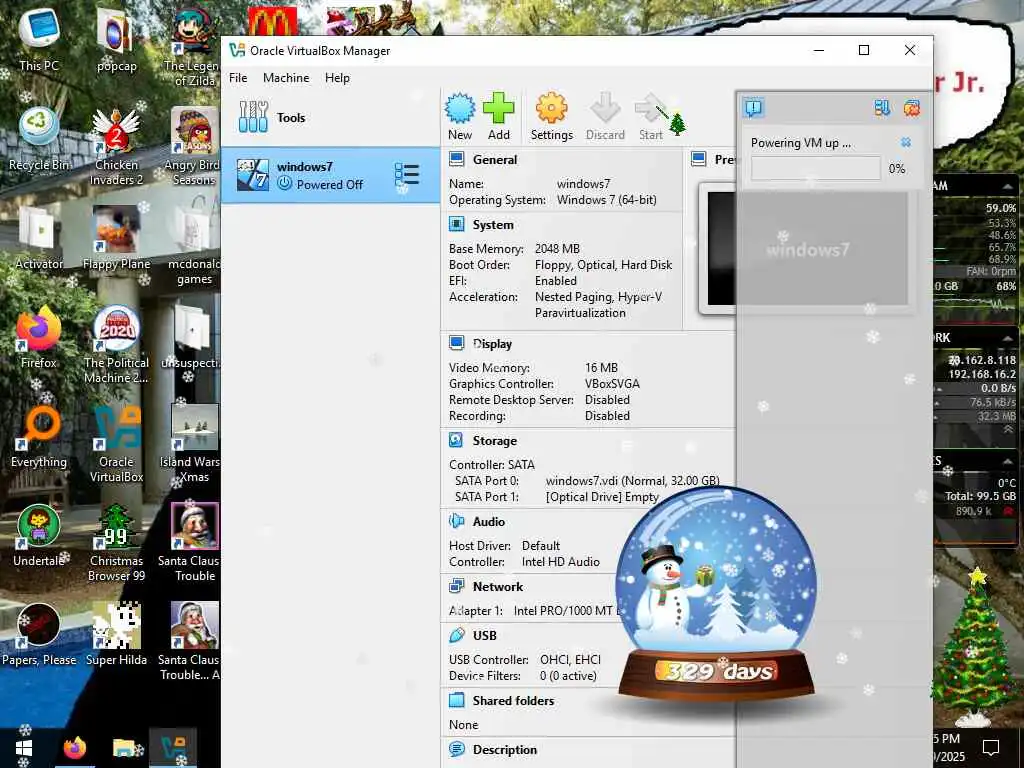The image size is (1024, 768).
Task: Open Undertale desktop shortcut
Action: click(39, 535)
